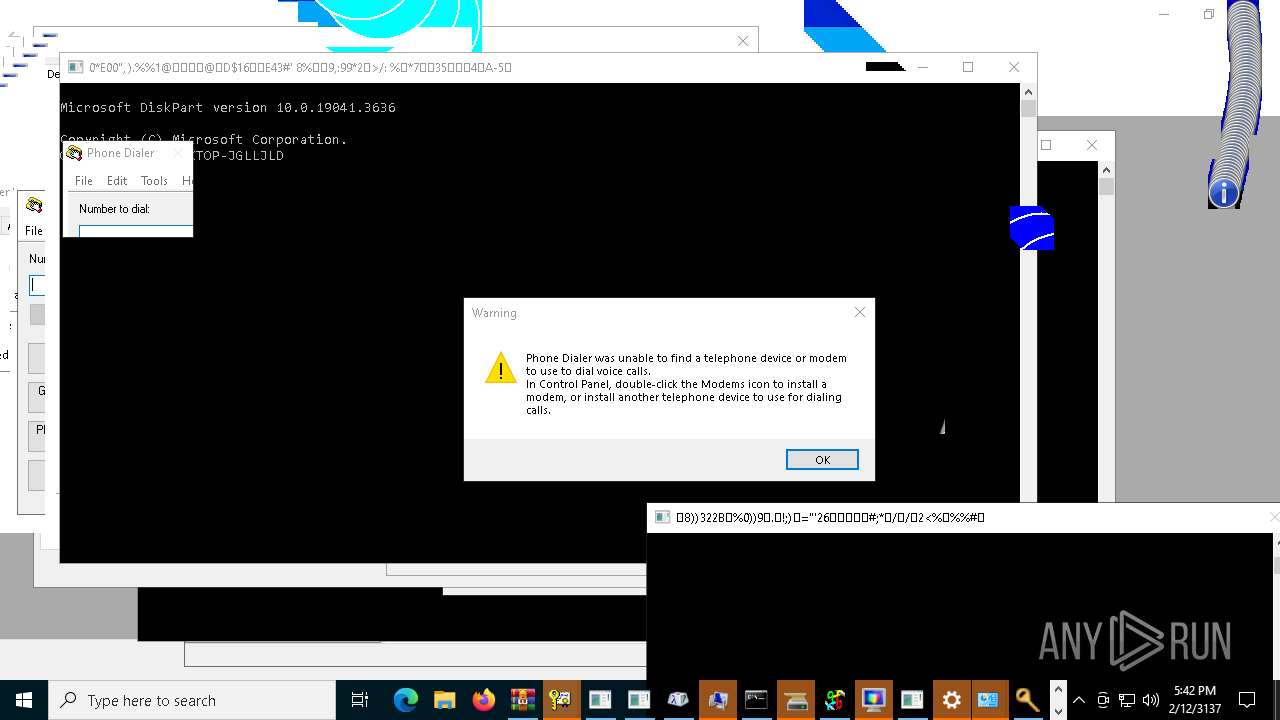This screenshot has height=720, width=1280.
Task: Open File menu in small Phone Dialer window
Action: click(x=84, y=181)
